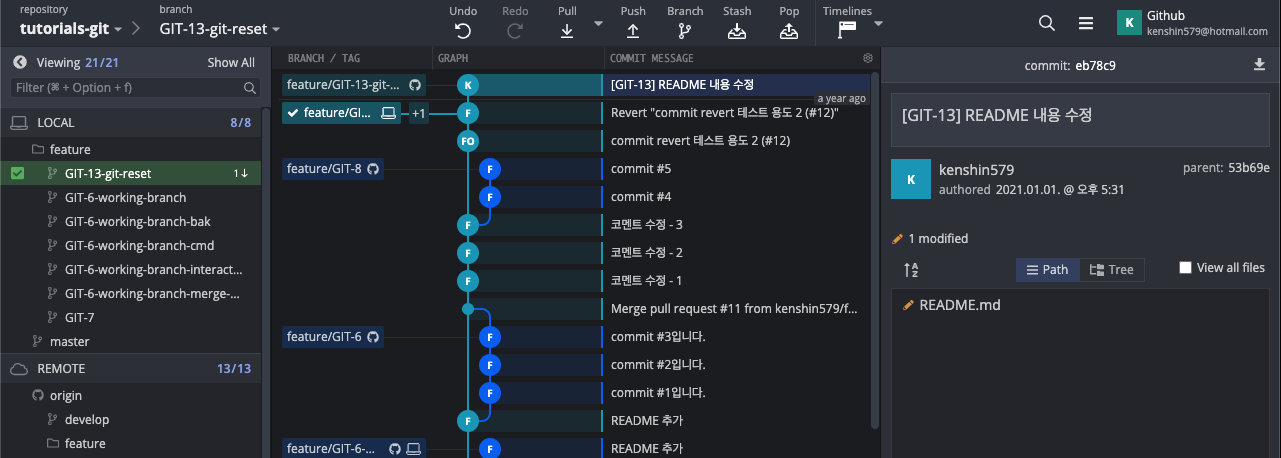The image size is (1281, 458).
Task: Click the Undo icon in toolbar
Action: click(462, 30)
